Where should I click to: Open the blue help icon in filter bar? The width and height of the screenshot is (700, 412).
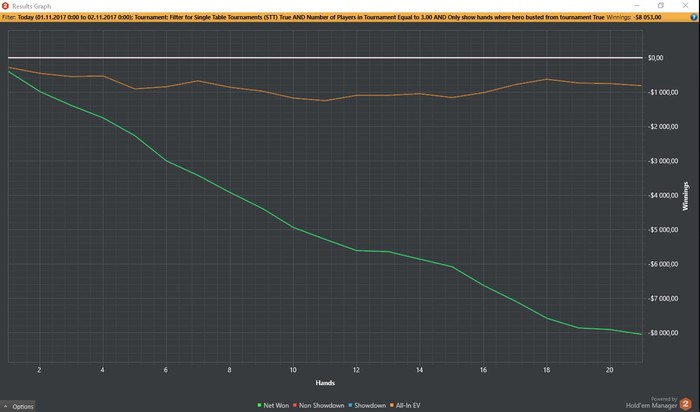coord(693,17)
